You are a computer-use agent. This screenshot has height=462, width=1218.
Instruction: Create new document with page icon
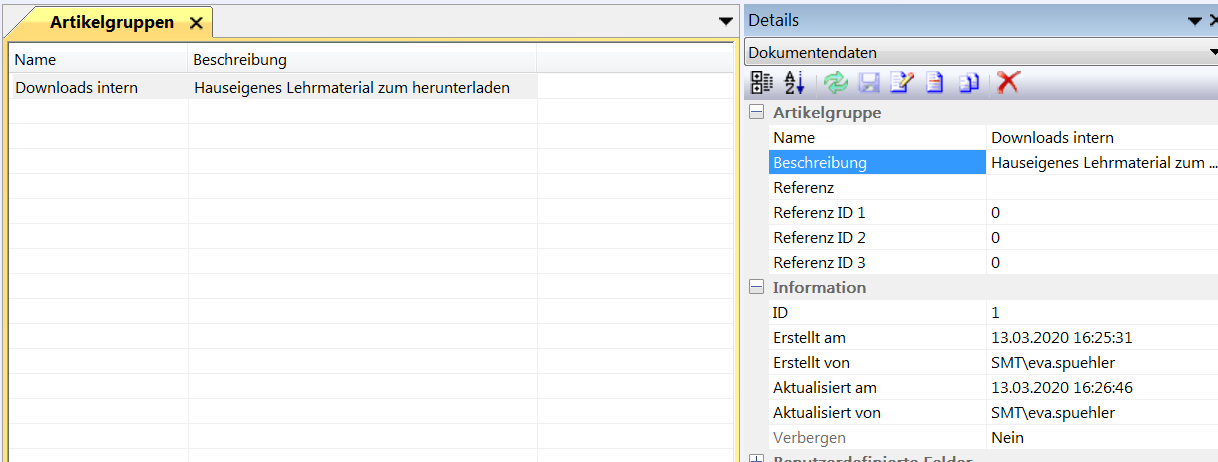tap(934, 84)
